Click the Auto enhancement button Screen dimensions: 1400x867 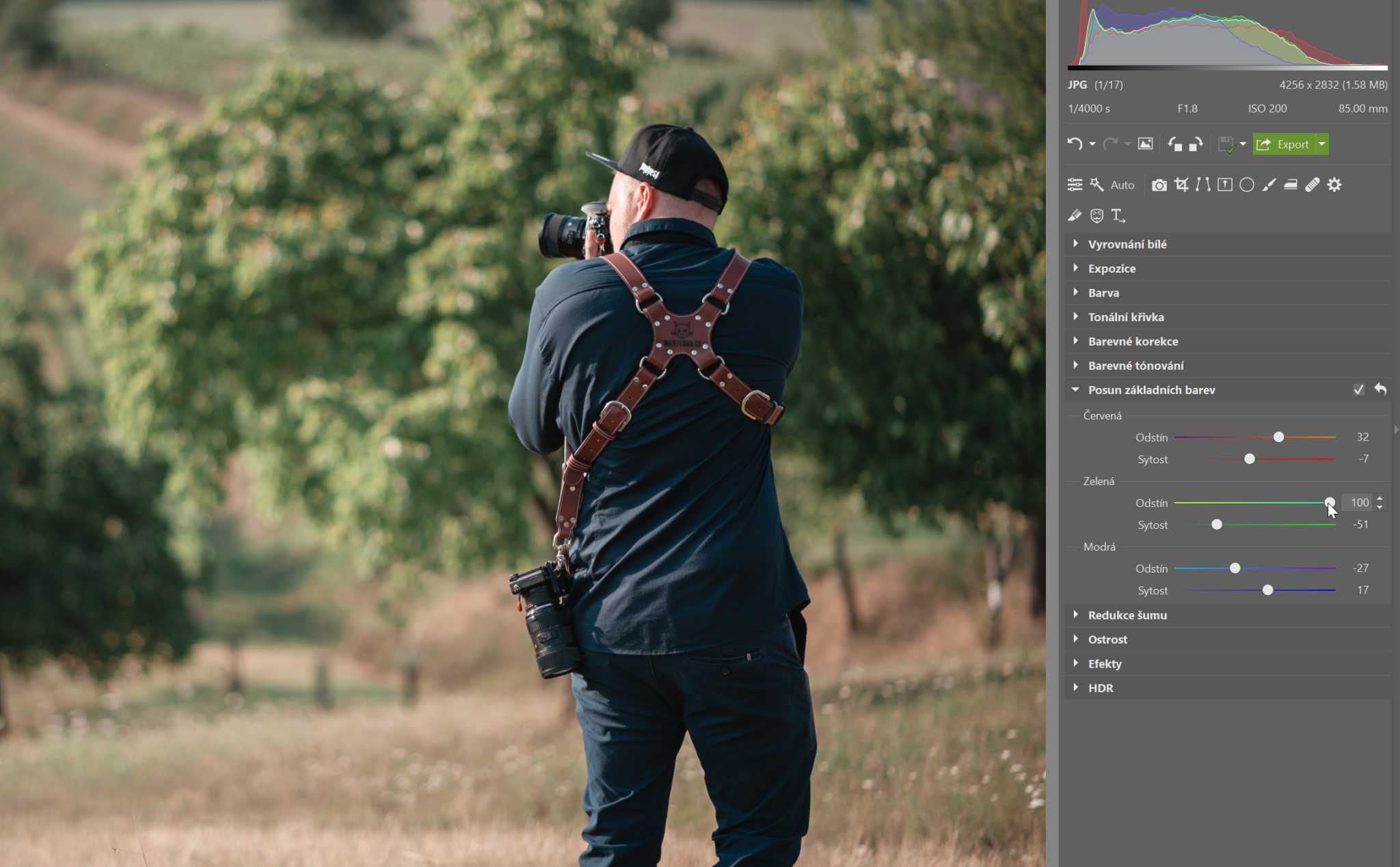1122,184
